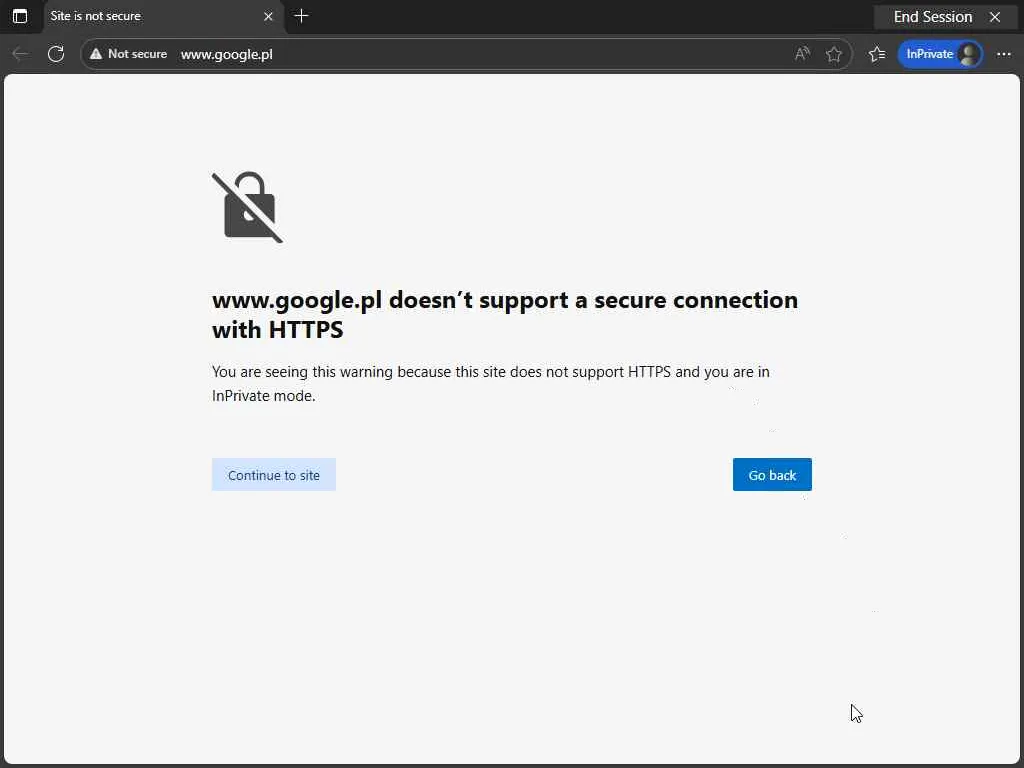Screen dimensions: 1024x768
Task: Open a new tab with plus icon
Action: click(x=301, y=16)
